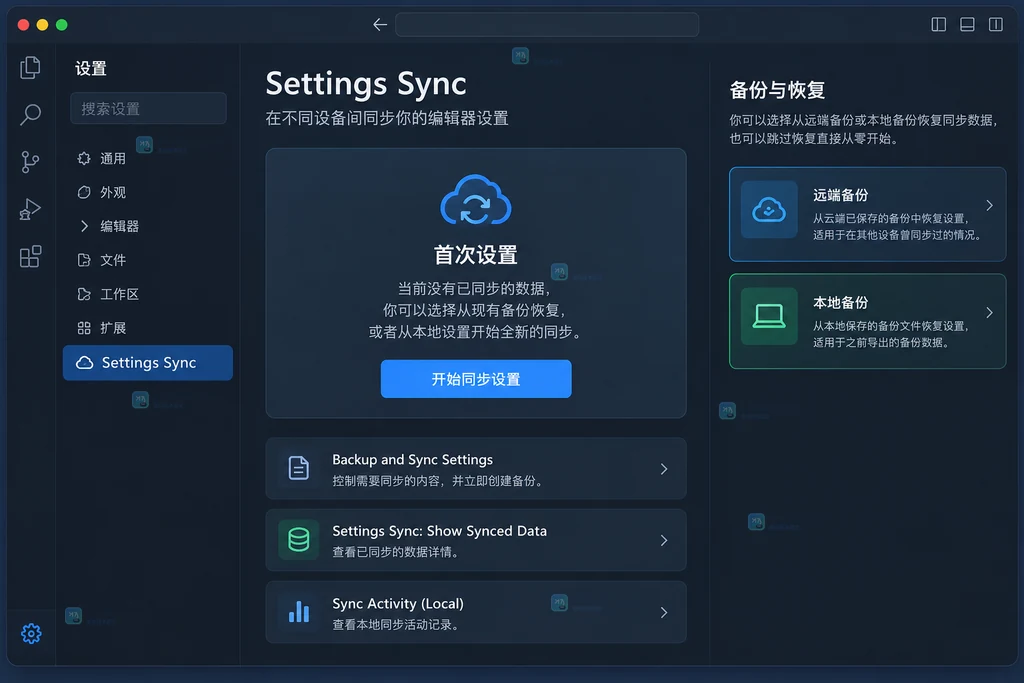Open Run and Debug icon
This screenshot has height=683, width=1024.
tap(30, 209)
